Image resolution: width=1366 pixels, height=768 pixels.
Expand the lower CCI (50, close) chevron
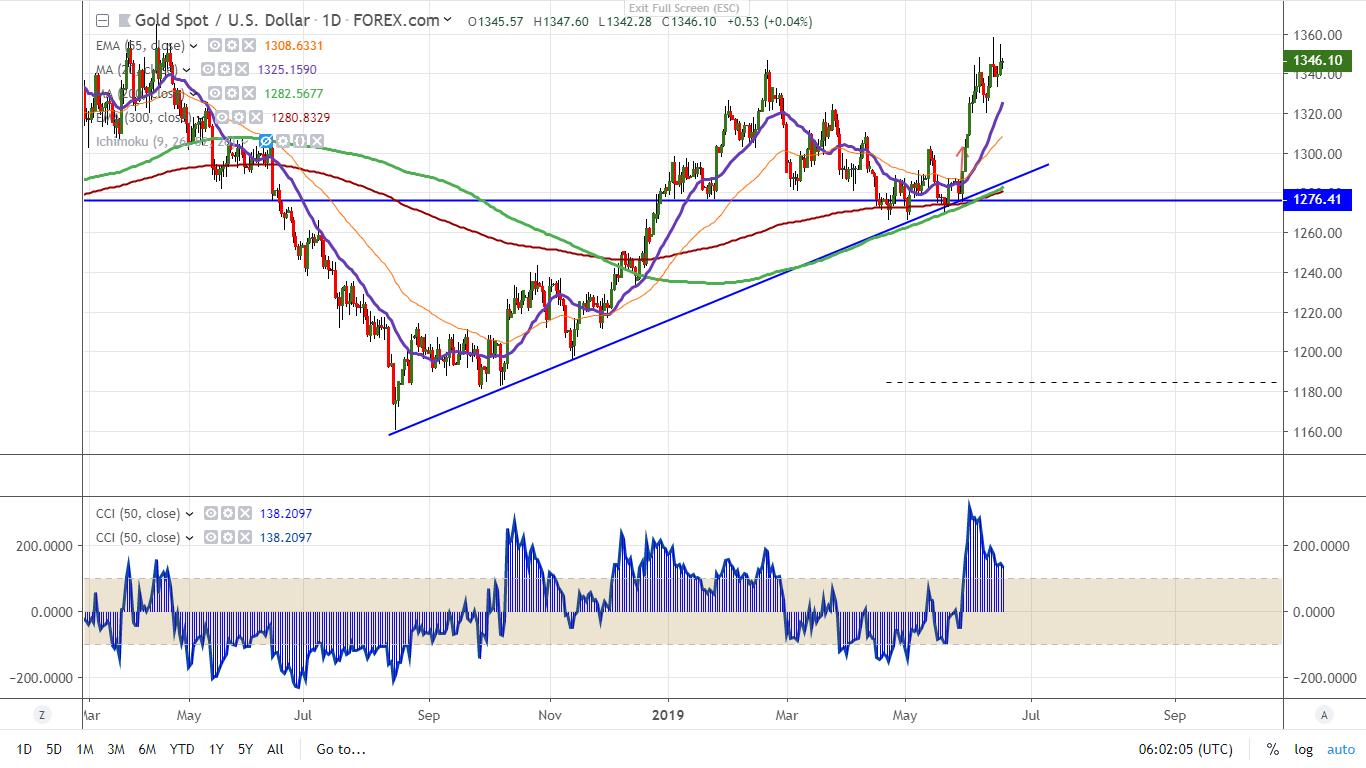(x=189, y=538)
